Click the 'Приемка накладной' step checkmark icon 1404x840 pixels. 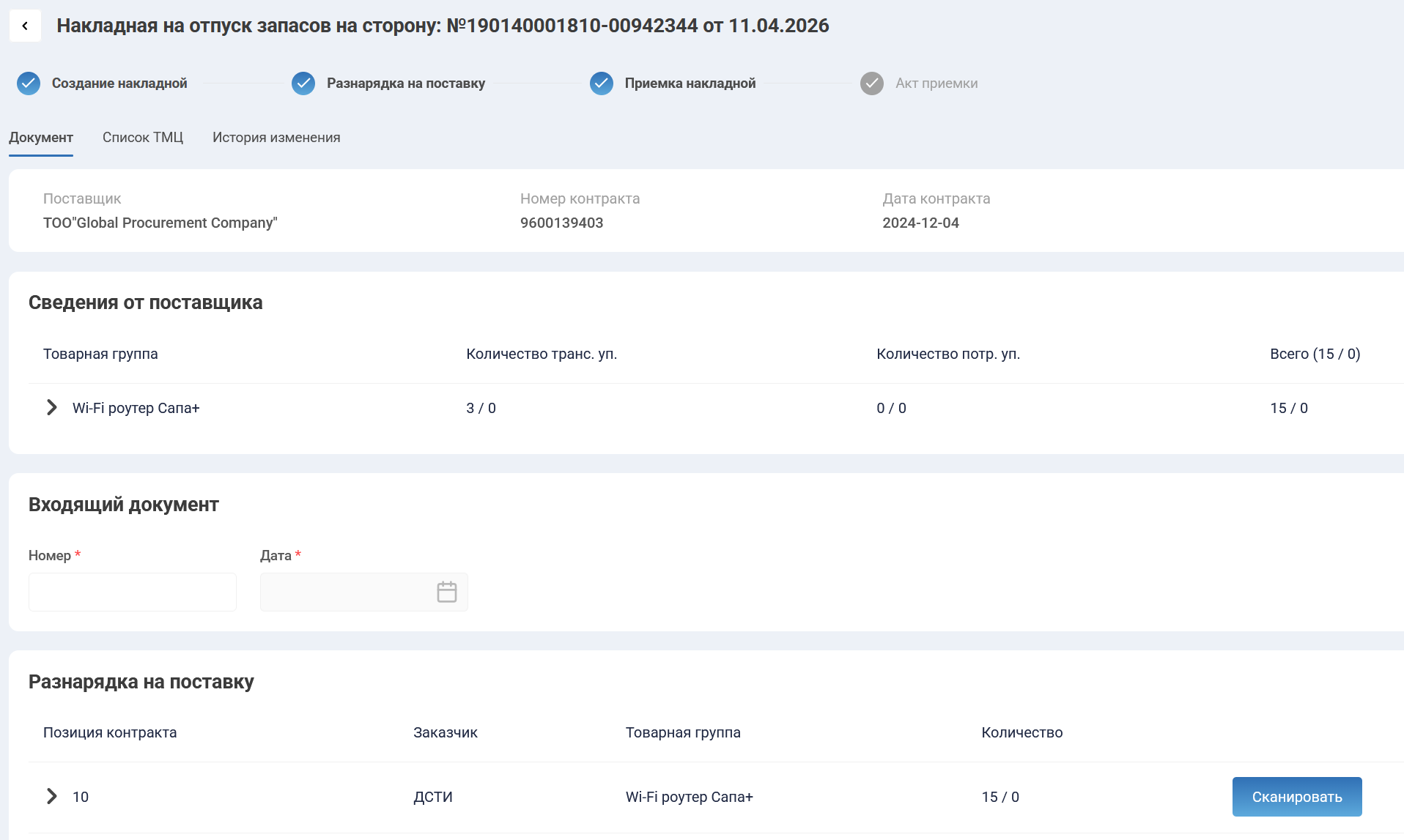pos(602,83)
